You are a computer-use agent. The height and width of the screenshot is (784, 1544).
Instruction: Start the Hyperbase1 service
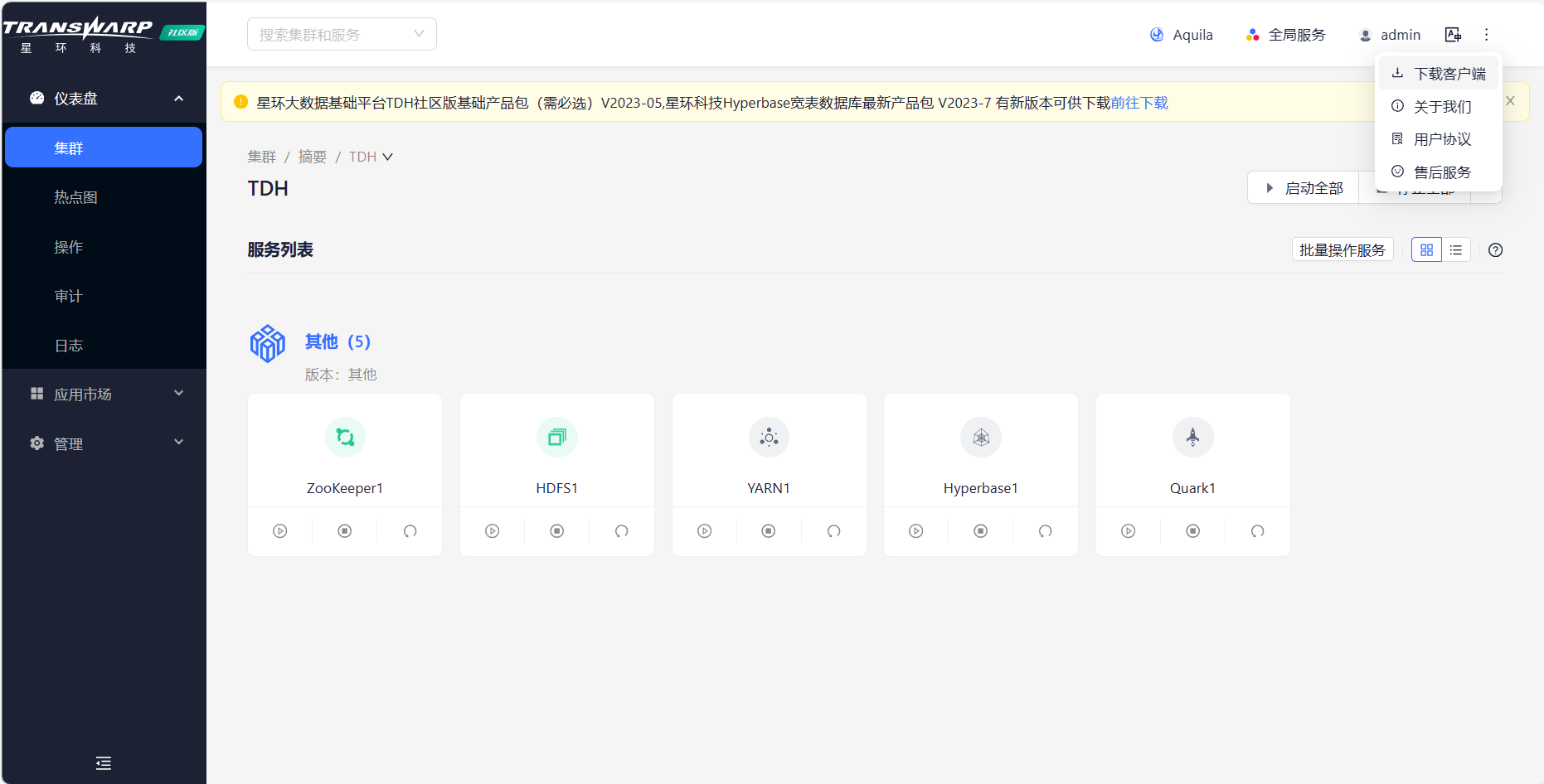pyautogui.click(x=915, y=531)
